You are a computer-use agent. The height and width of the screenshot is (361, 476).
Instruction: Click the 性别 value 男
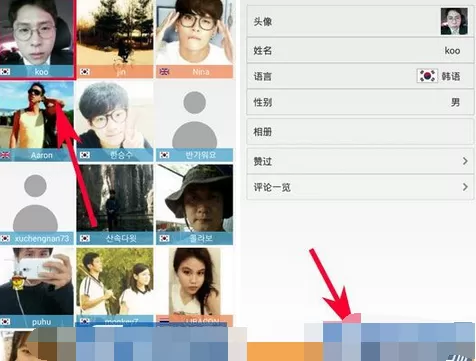(455, 102)
